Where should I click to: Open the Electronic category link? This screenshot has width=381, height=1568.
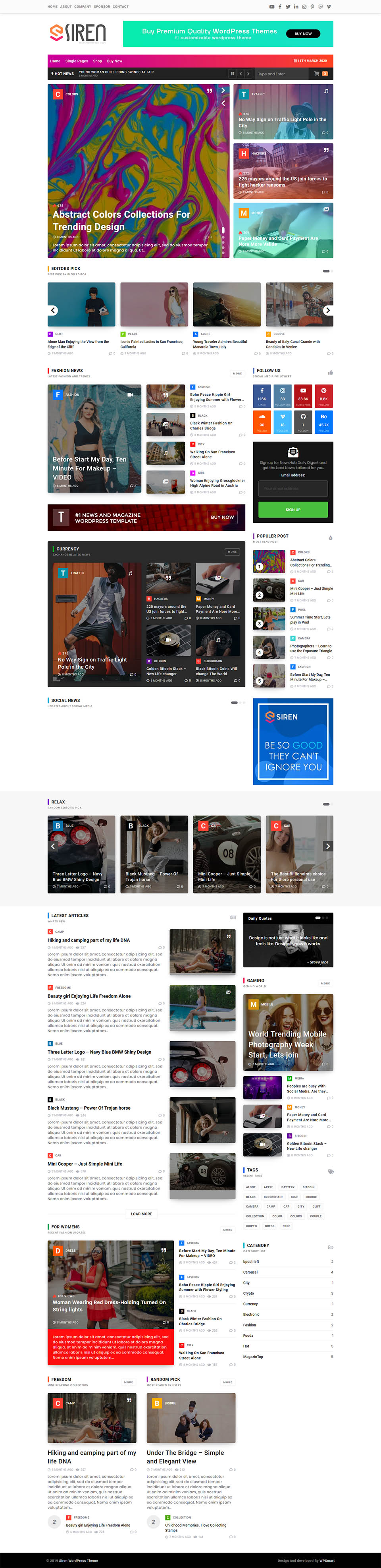pos(251,1314)
